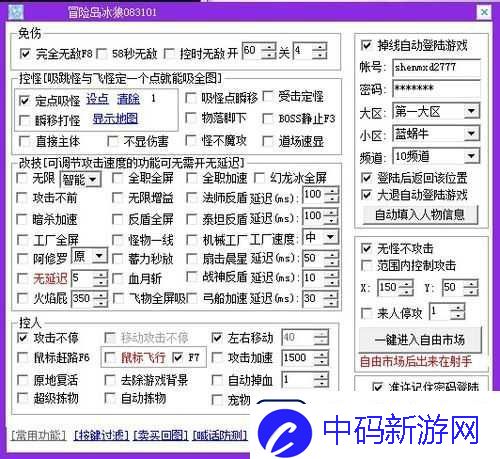The width and height of the screenshot is (500, 459).
Task: Enable 吸怪点瞬移 checkbox
Action: click(190, 98)
